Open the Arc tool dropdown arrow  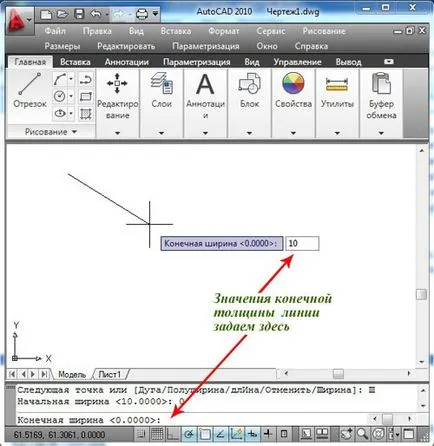click(x=71, y=79)
